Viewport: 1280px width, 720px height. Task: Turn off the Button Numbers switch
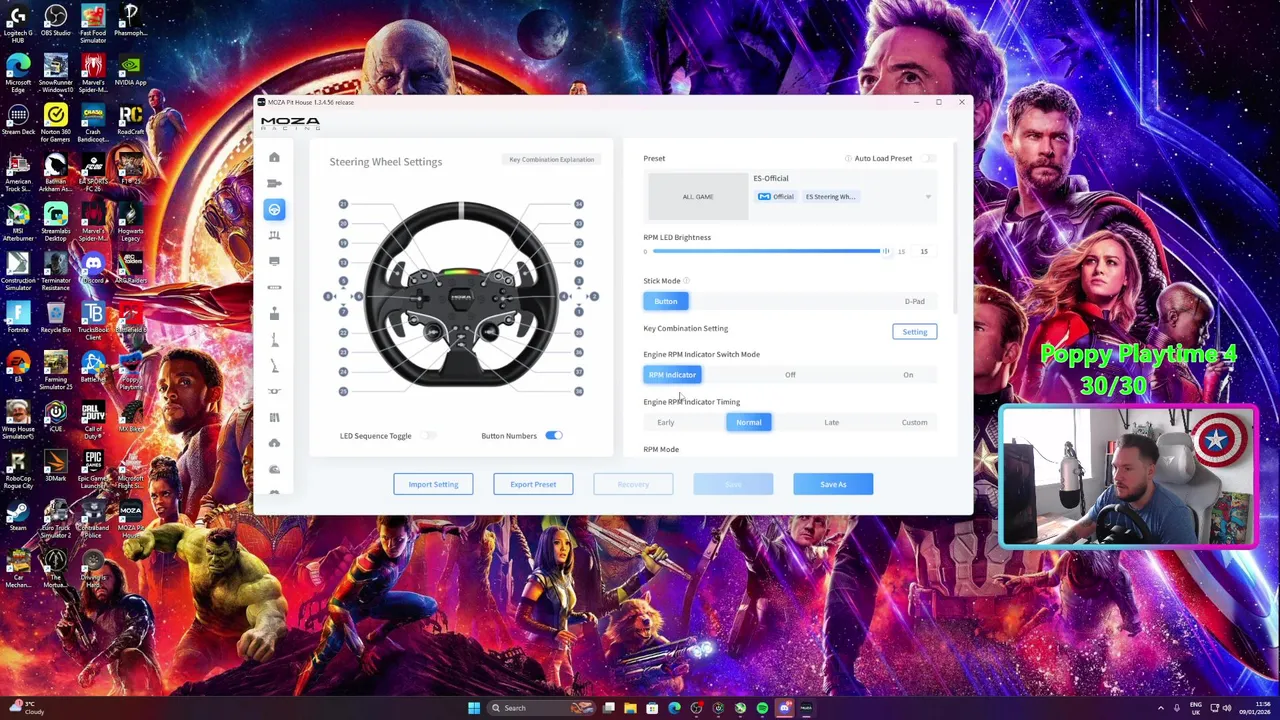click(553, 436)
